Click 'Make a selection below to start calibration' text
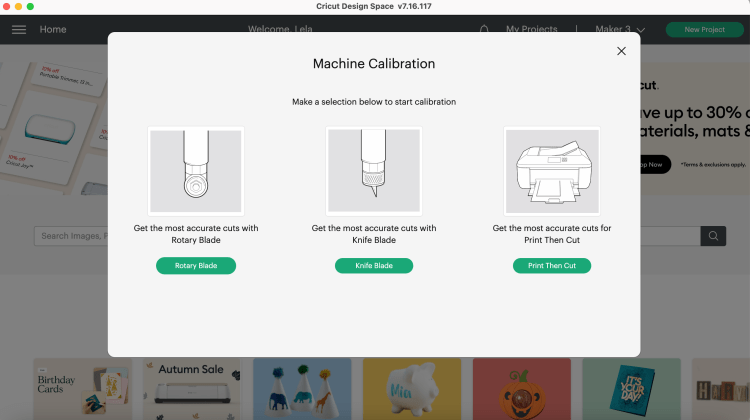The height and width of the screenshot is (420, 750). [374, 102]
